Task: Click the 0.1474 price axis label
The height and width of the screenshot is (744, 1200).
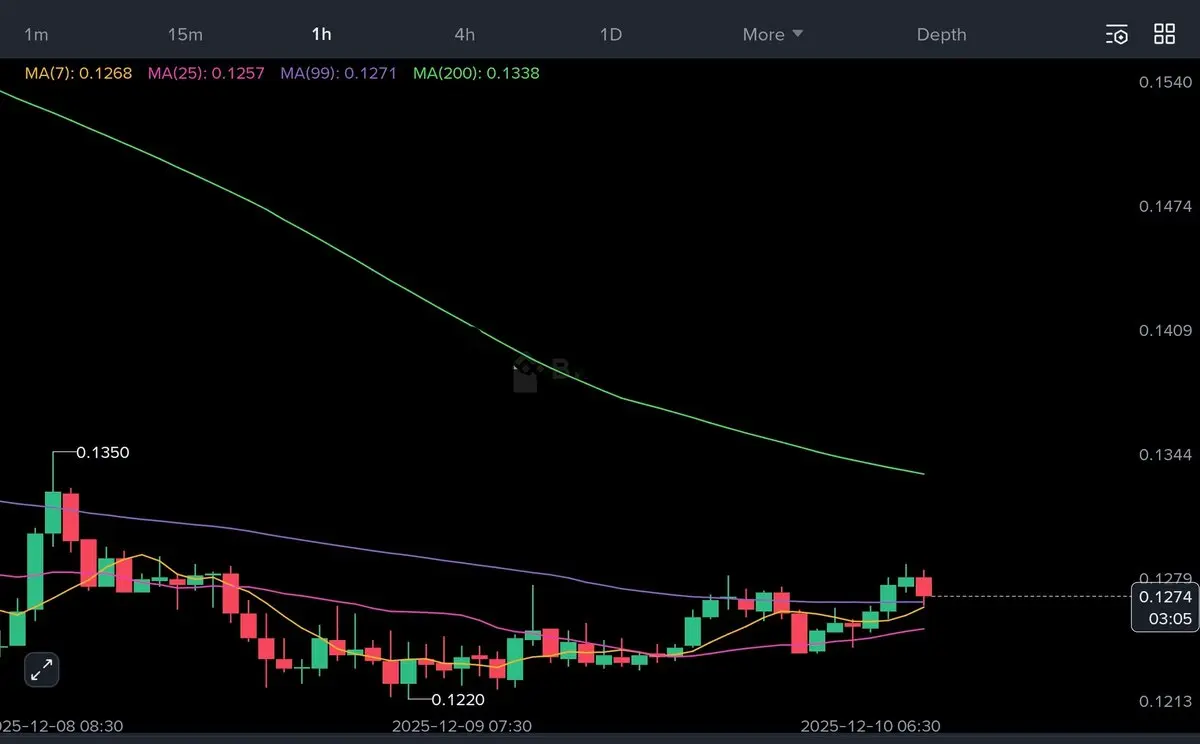Action: [1166, 206]
